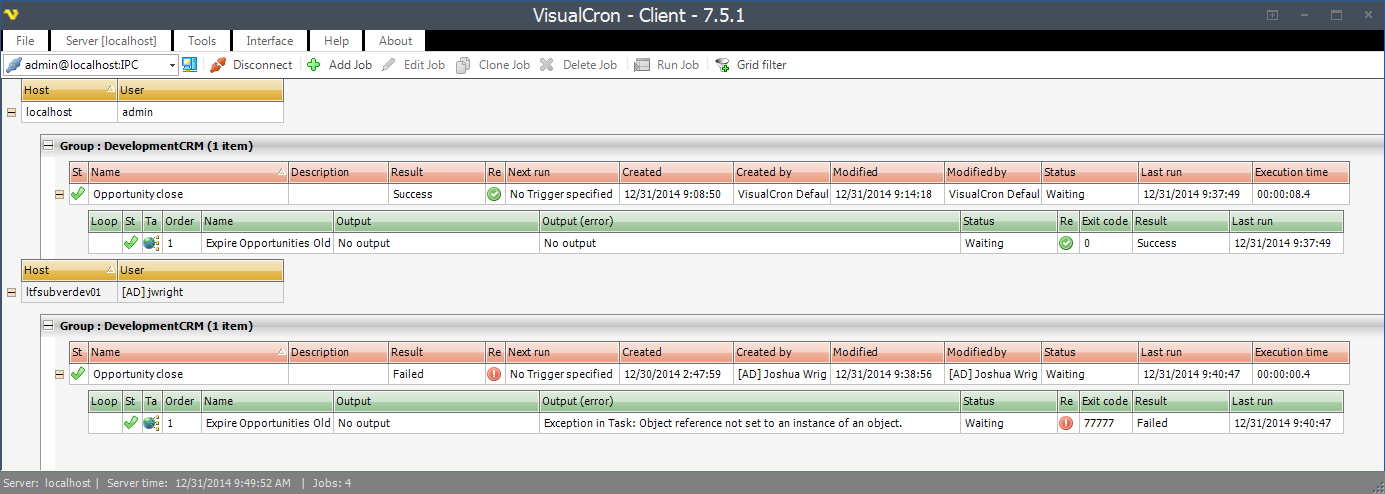This screenshot has width=1385, height=494.
Task: Open the admin@localhost:IPC connection dropdown
Action: tap(172, 65)
